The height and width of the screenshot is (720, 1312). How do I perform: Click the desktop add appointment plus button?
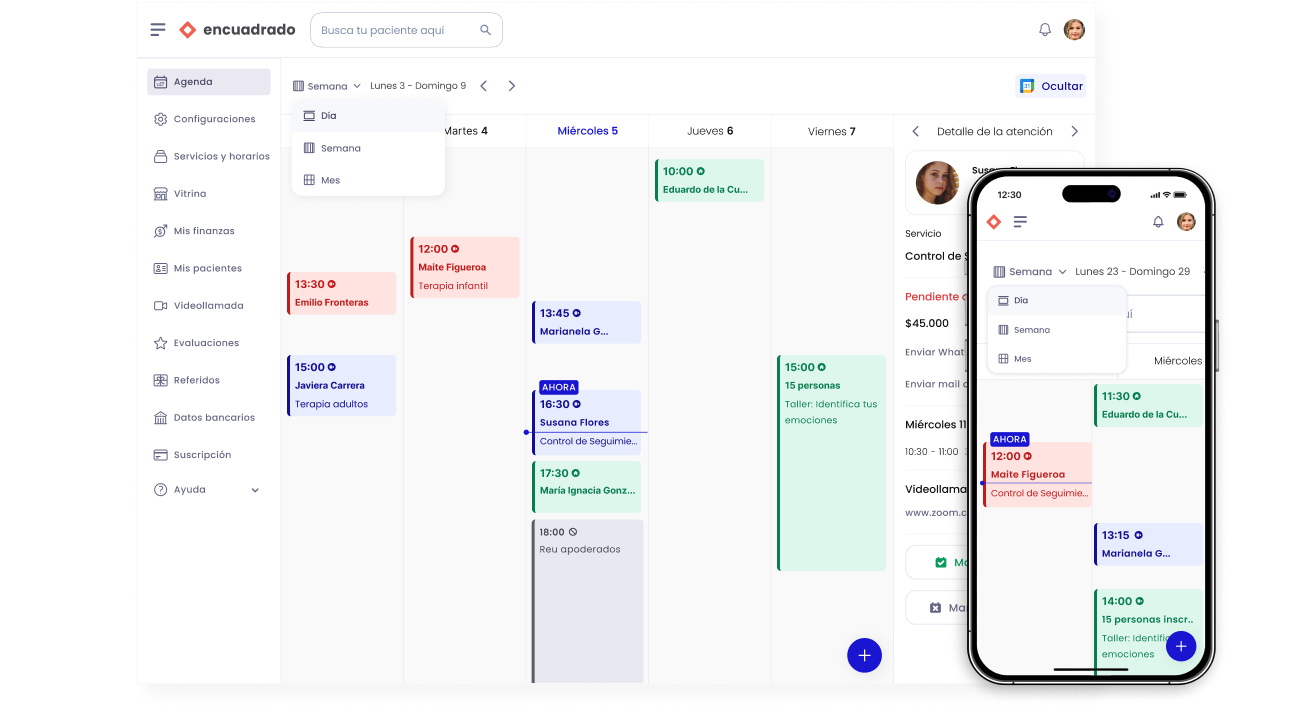(864, 656)
